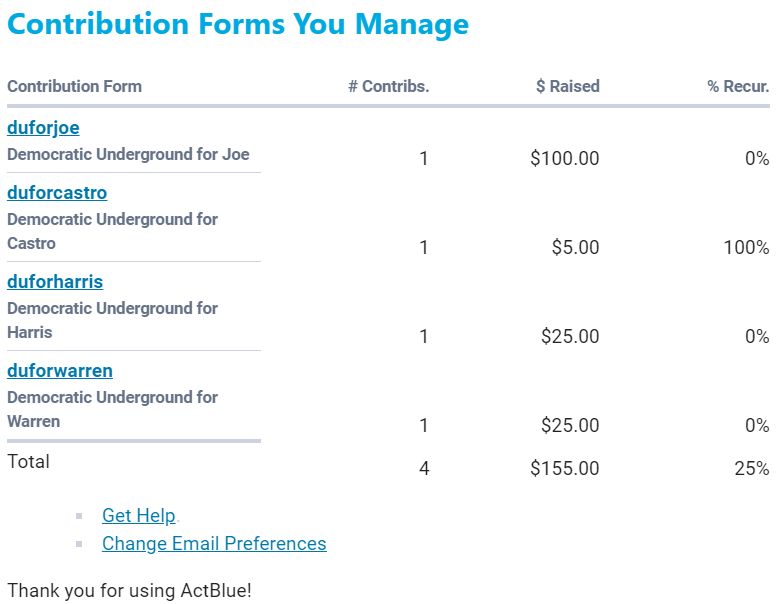Open the duforwarren contribution form link

(60, 371)
